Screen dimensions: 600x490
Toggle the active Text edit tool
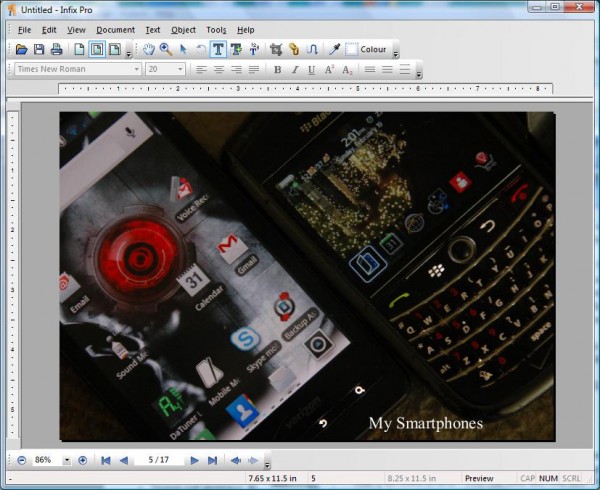point(218,49)
